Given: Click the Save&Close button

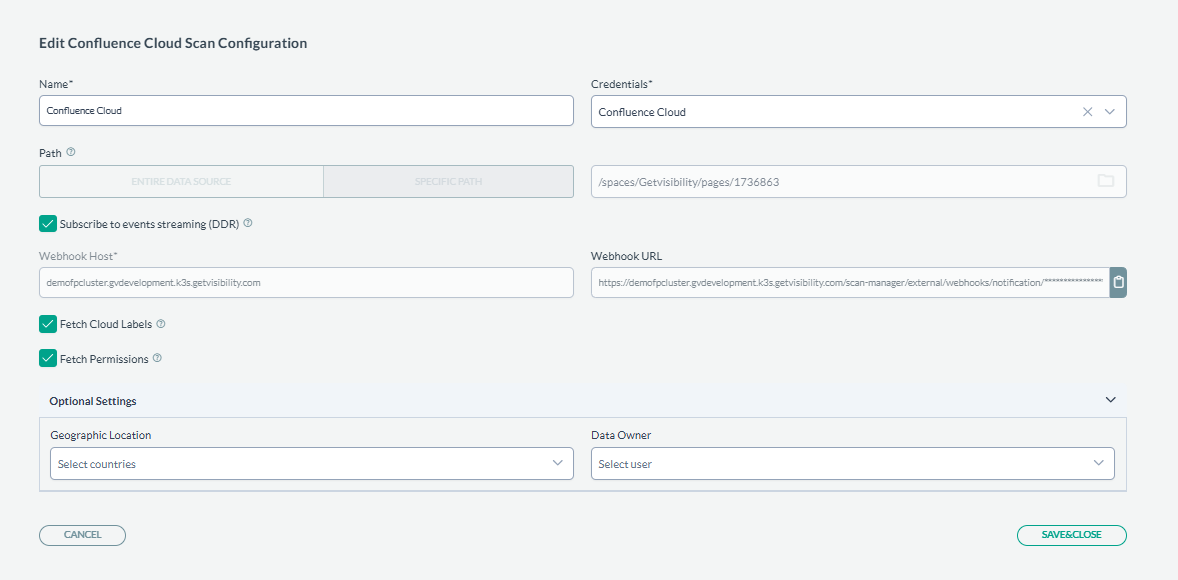Looking at the screenshot, I should pyautogui.click(x=1071, y=535).
